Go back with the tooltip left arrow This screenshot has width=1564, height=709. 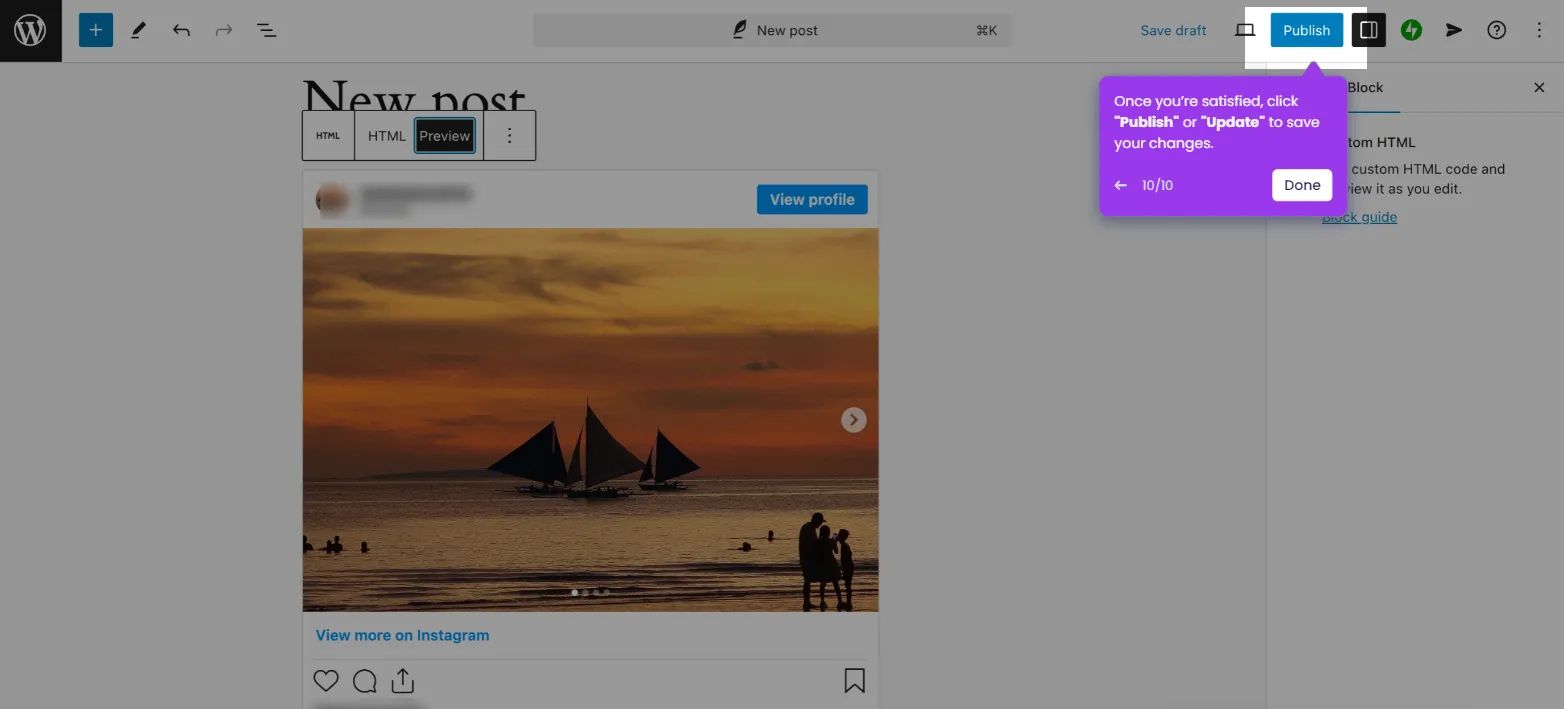pyautogui.click(x=1120, y=185)
